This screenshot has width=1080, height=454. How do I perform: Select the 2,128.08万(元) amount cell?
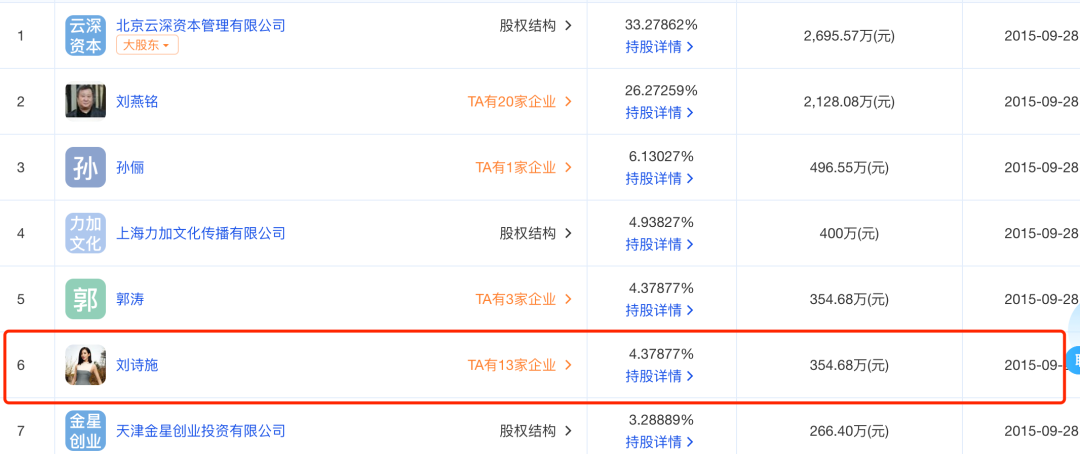[x=849, y=102]
